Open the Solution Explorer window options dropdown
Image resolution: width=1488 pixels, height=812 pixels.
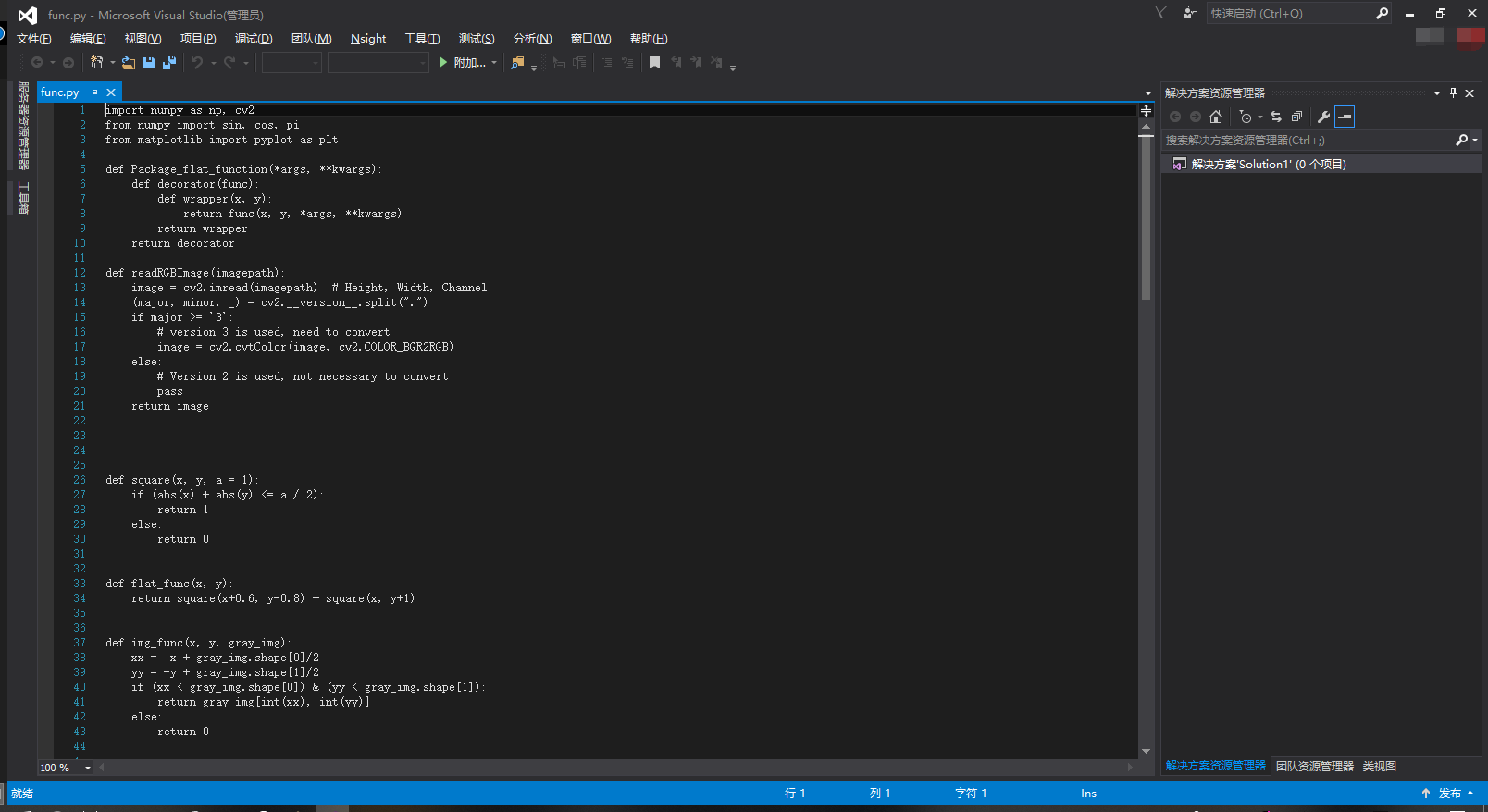point(1437,92)
